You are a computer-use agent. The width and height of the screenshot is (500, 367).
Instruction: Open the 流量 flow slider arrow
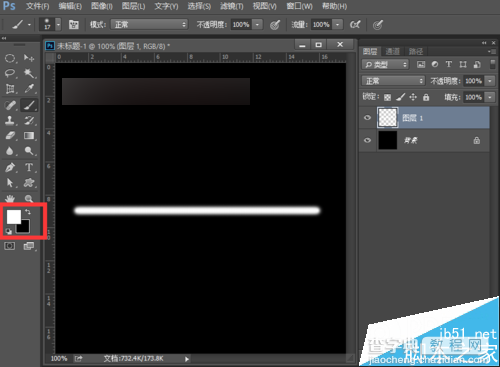pyautogui.click(x=337, y=25)
